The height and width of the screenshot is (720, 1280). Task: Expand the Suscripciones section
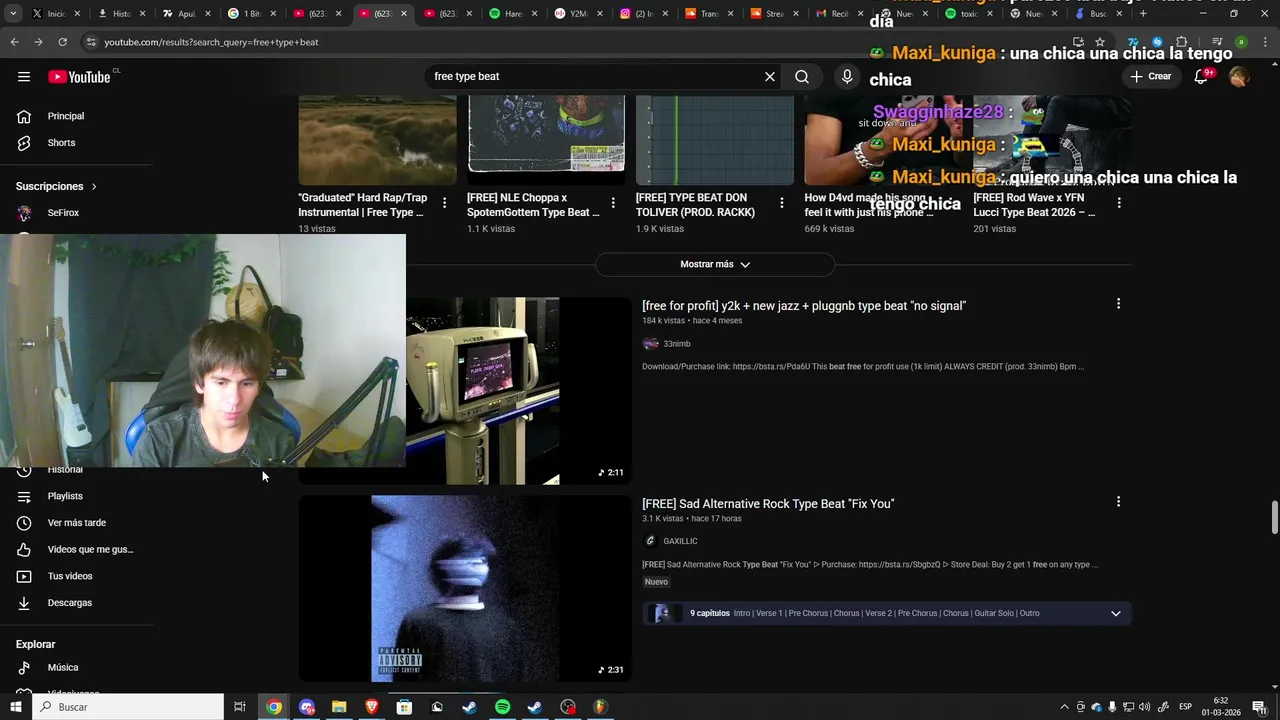57,186
